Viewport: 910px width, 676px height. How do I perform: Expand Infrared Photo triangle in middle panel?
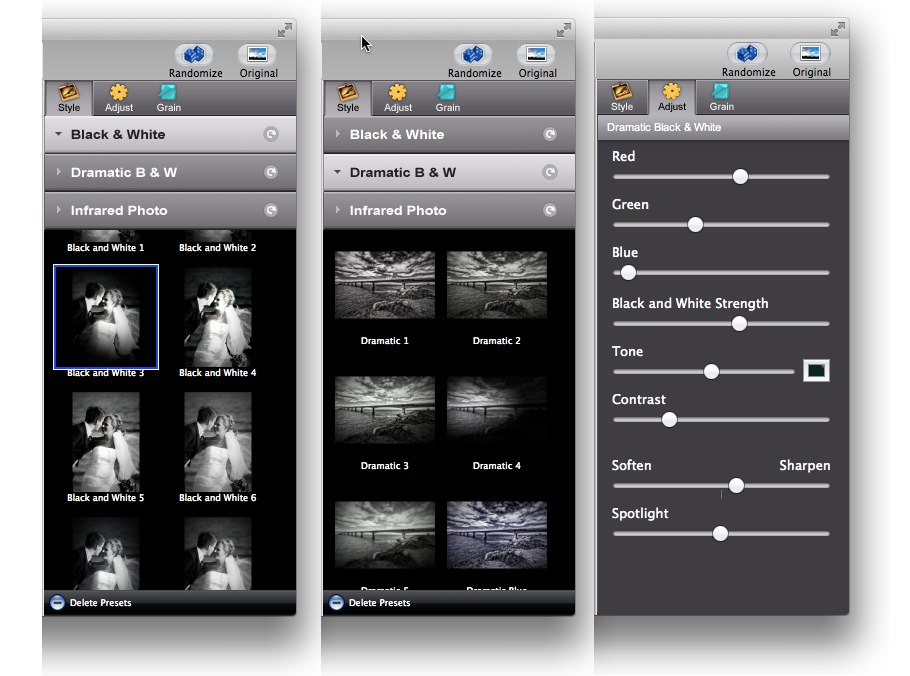coord(338,210)
